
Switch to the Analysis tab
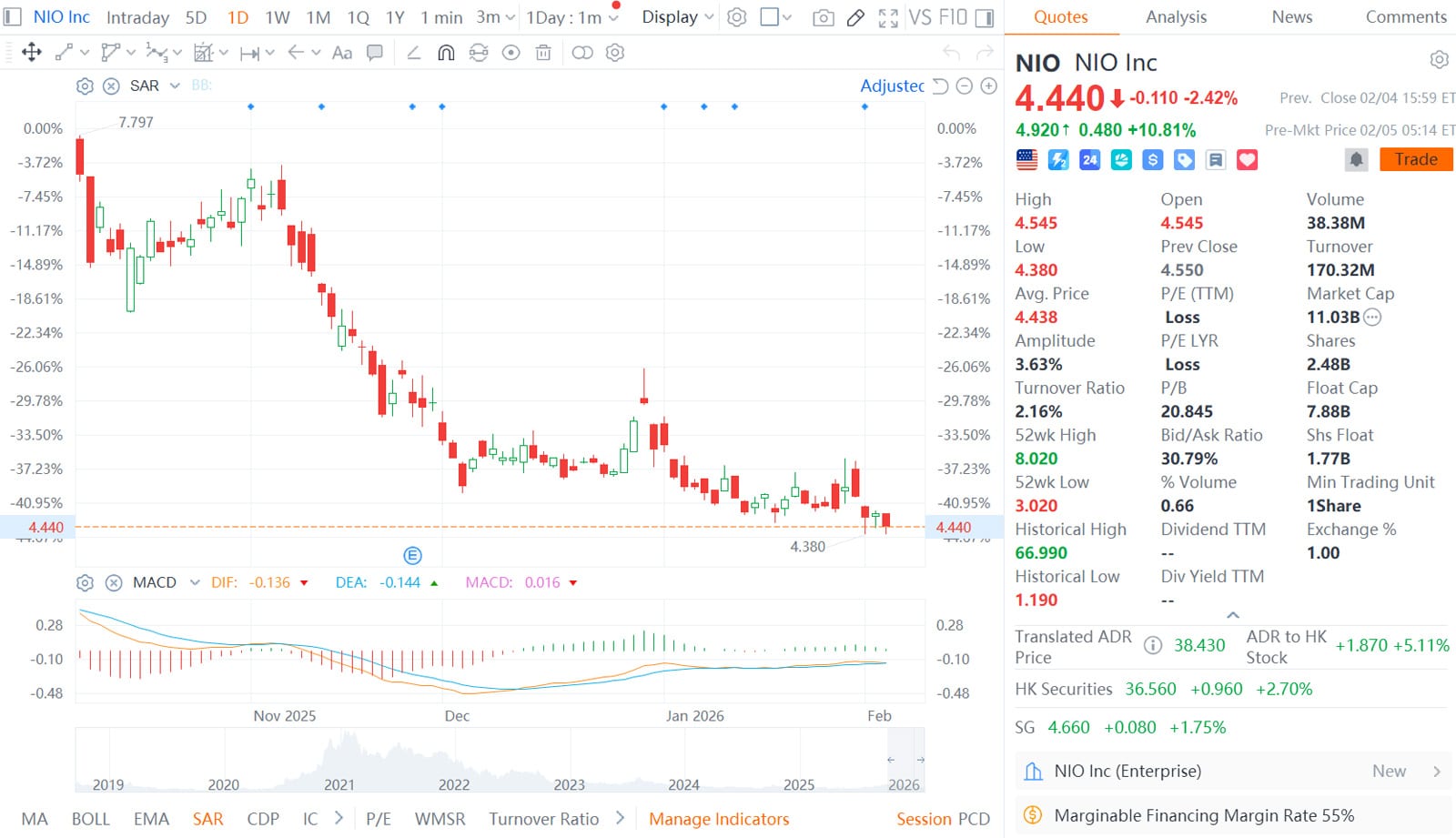(1176, 16)
